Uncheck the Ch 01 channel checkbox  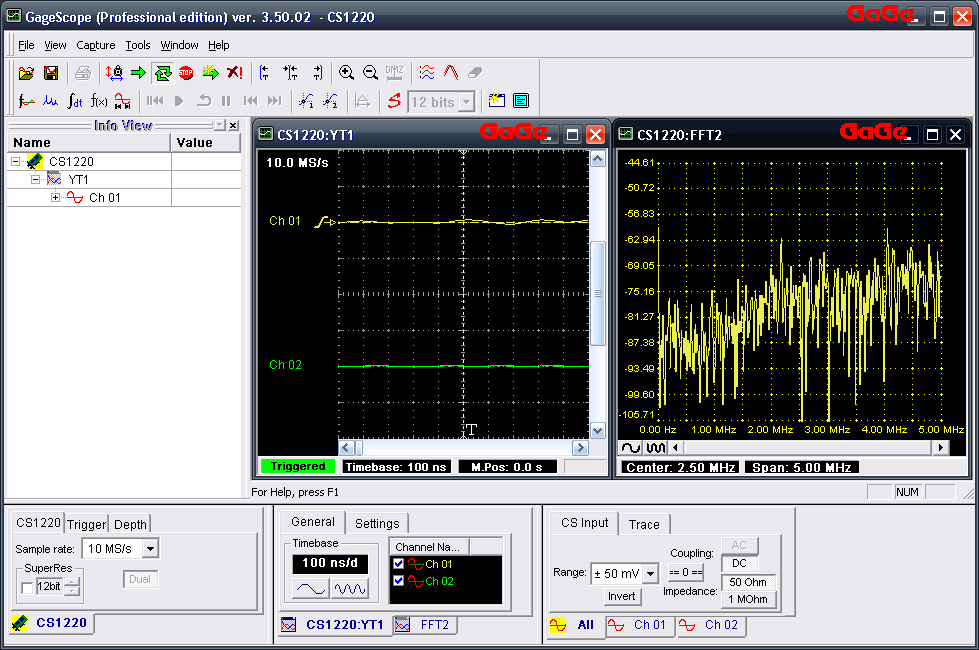point(399,564)
